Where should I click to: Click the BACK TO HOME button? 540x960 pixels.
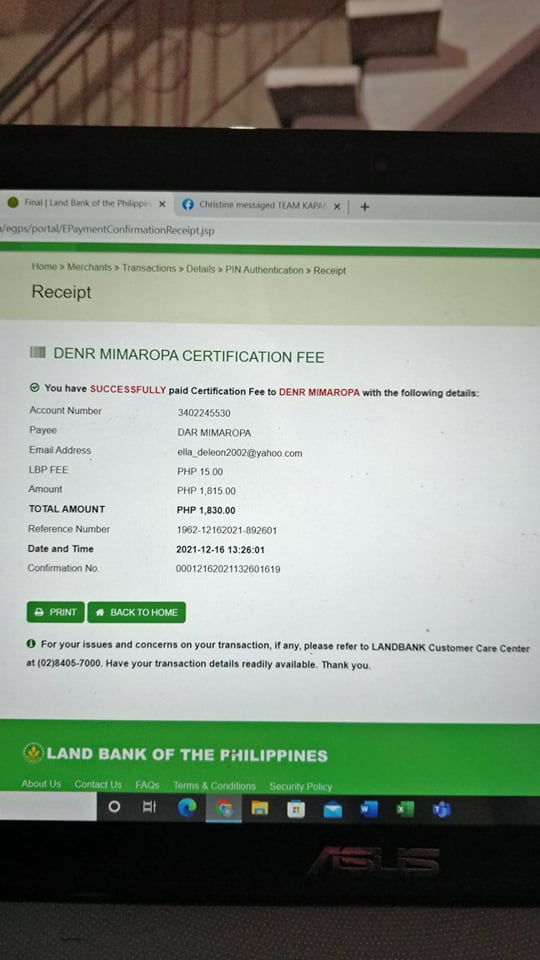pyautogui.click(x=137, y=612)
